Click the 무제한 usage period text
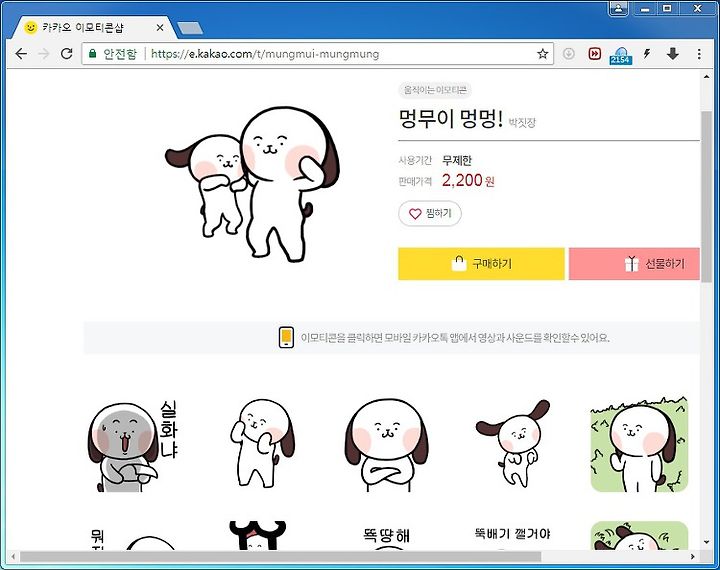720x570 pixels. tap(457, 160)
